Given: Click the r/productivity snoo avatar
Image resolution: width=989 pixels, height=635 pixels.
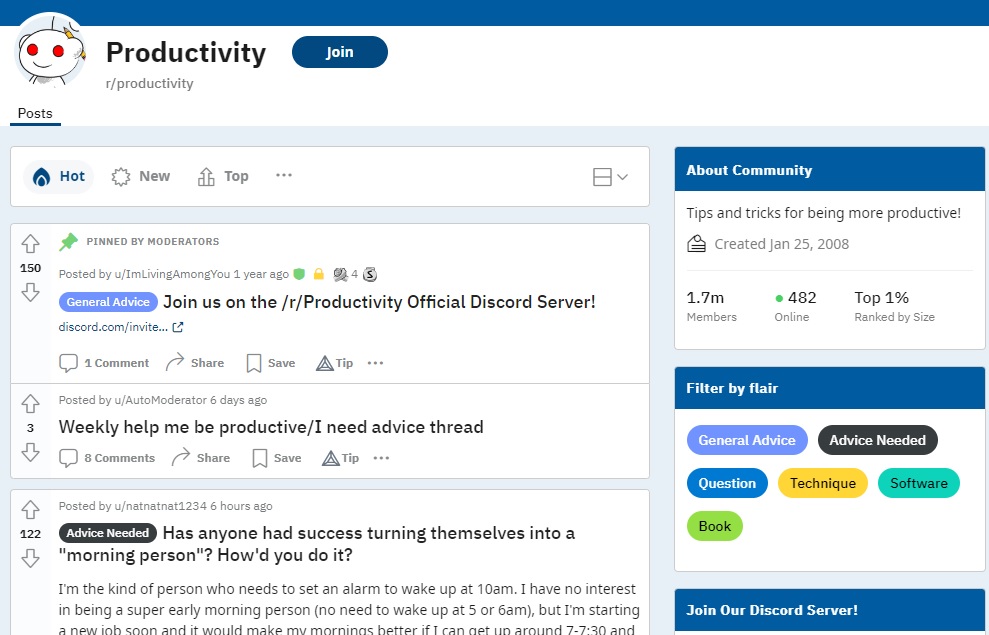Looking at the screenshot, I should tap(50, 52).
